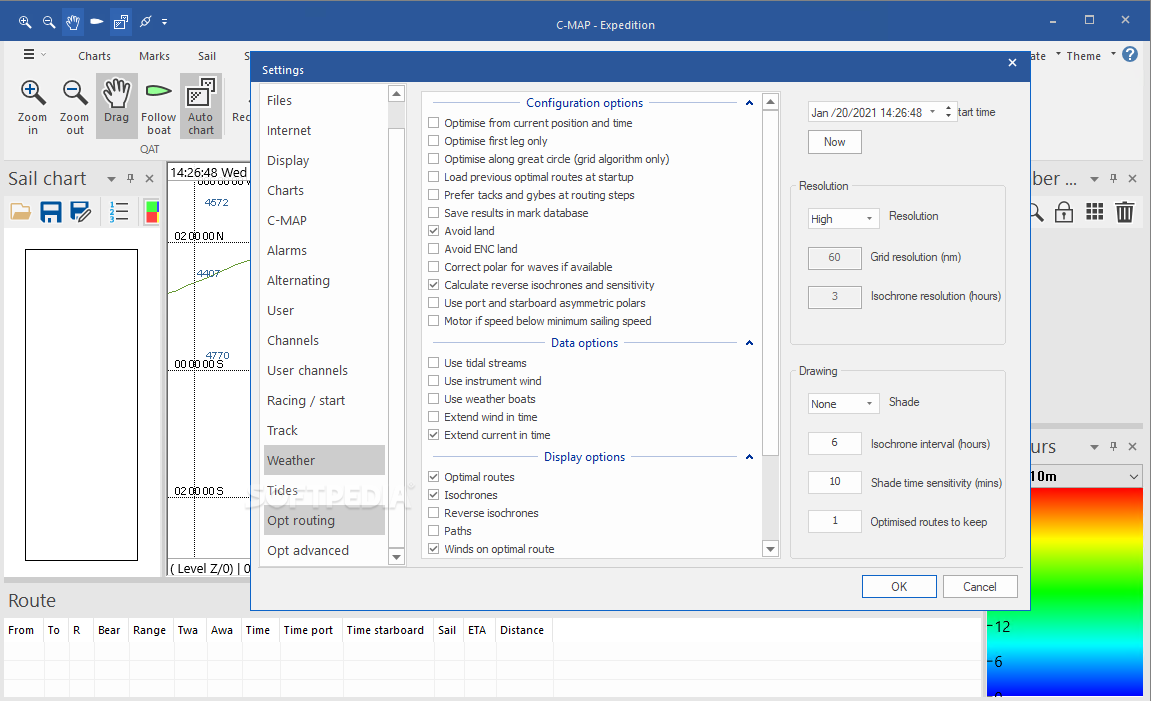
Task: Pin the upper right docked panel
Action: tap(1114, 178)
